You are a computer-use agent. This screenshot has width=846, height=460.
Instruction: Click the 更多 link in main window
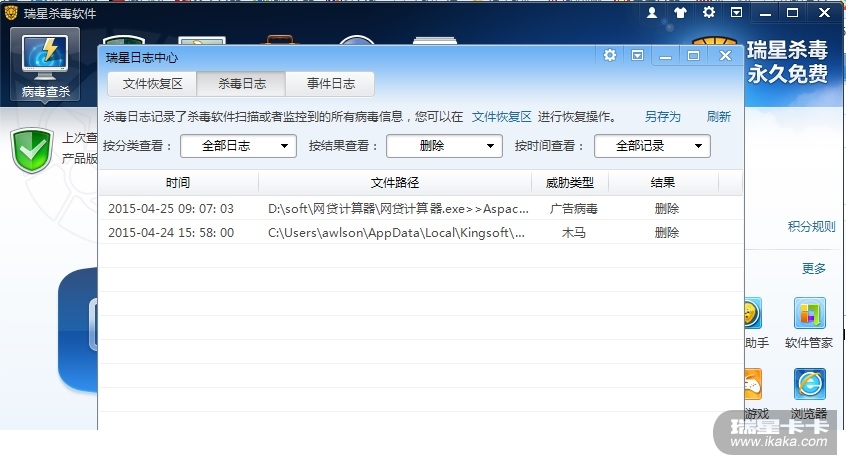(814, 268)
